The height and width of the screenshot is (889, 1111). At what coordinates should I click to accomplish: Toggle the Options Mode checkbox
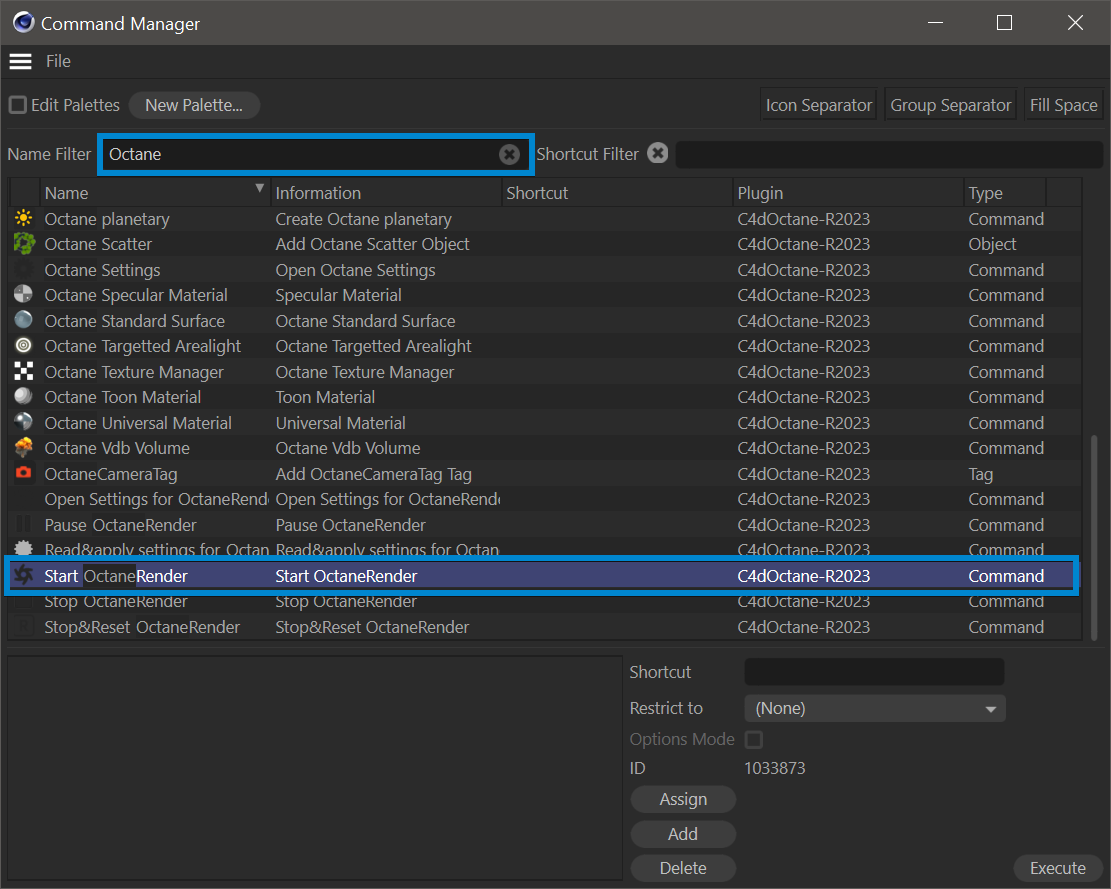[754, 740]
